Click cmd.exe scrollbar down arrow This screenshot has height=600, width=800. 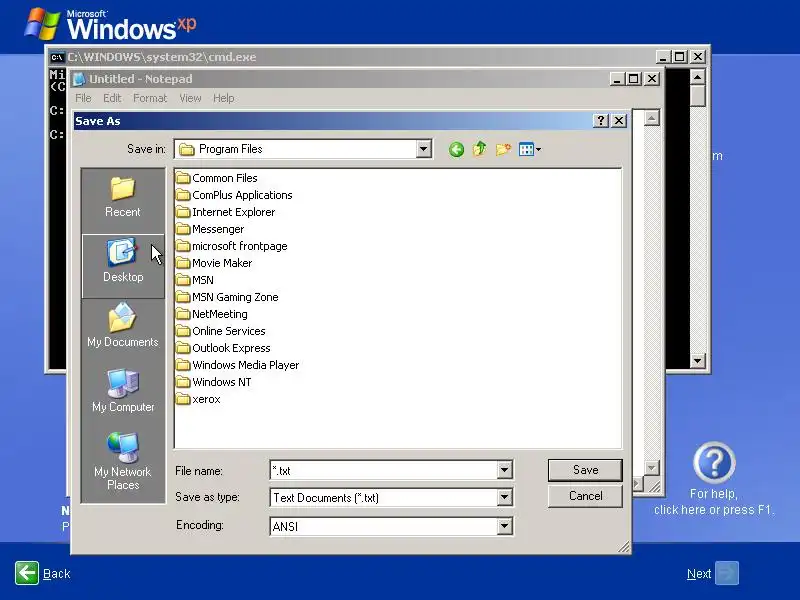(697, 361)
